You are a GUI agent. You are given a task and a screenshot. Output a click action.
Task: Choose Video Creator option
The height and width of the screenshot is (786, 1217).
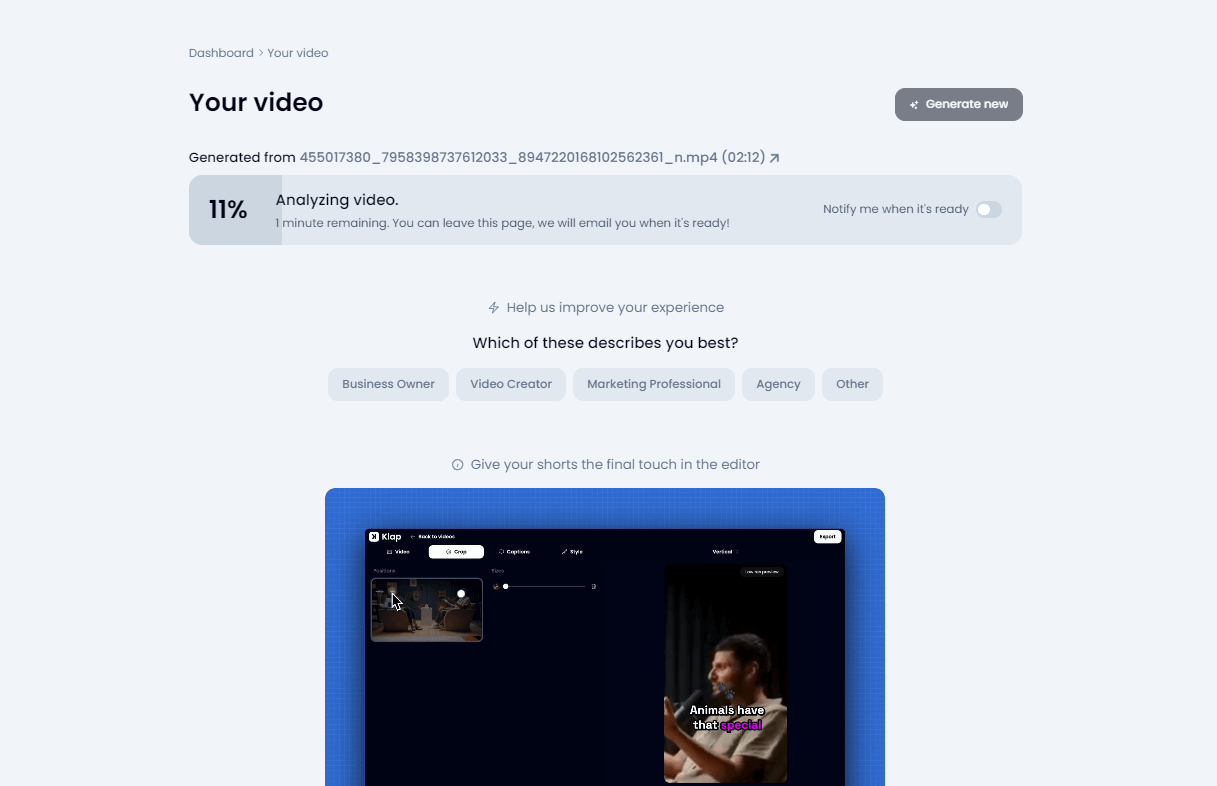tap(511, 384)
